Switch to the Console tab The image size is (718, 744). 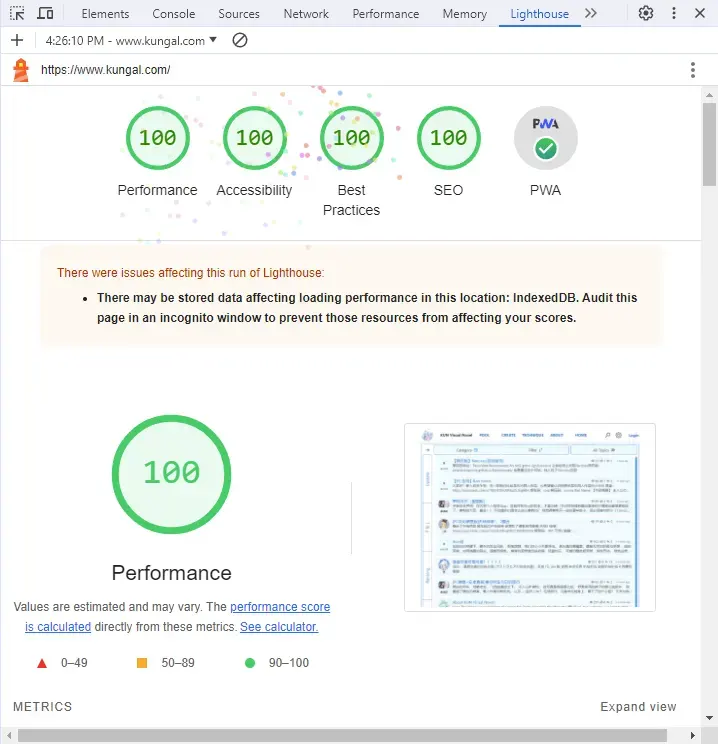[x=174, y=14]
